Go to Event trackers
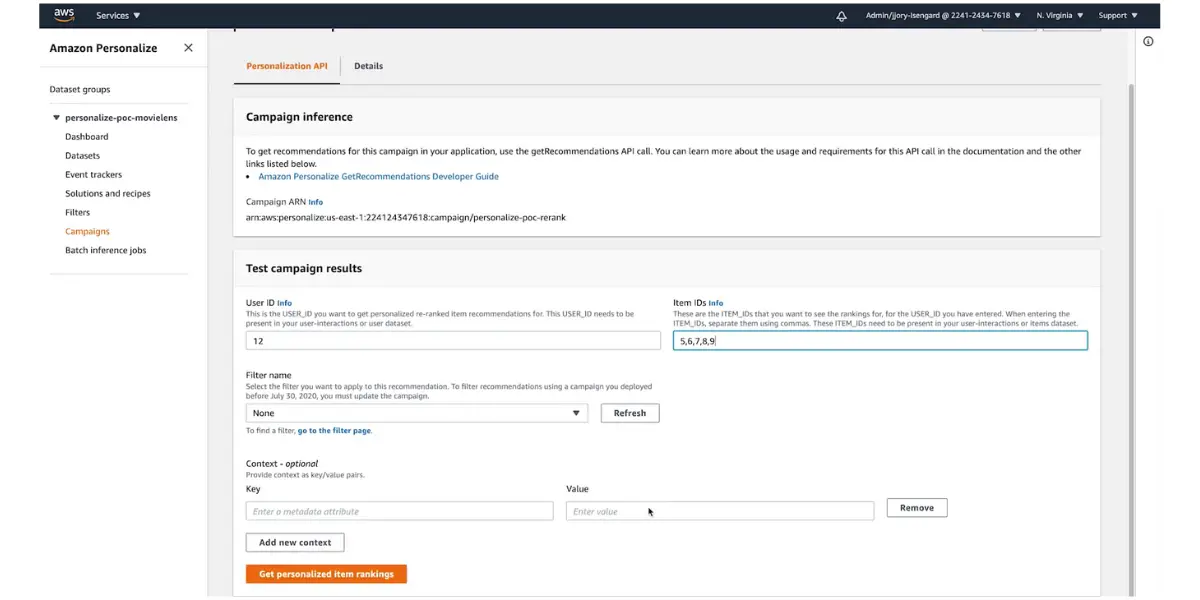Viewport: 1200px width, 600px height. [94, 175]
